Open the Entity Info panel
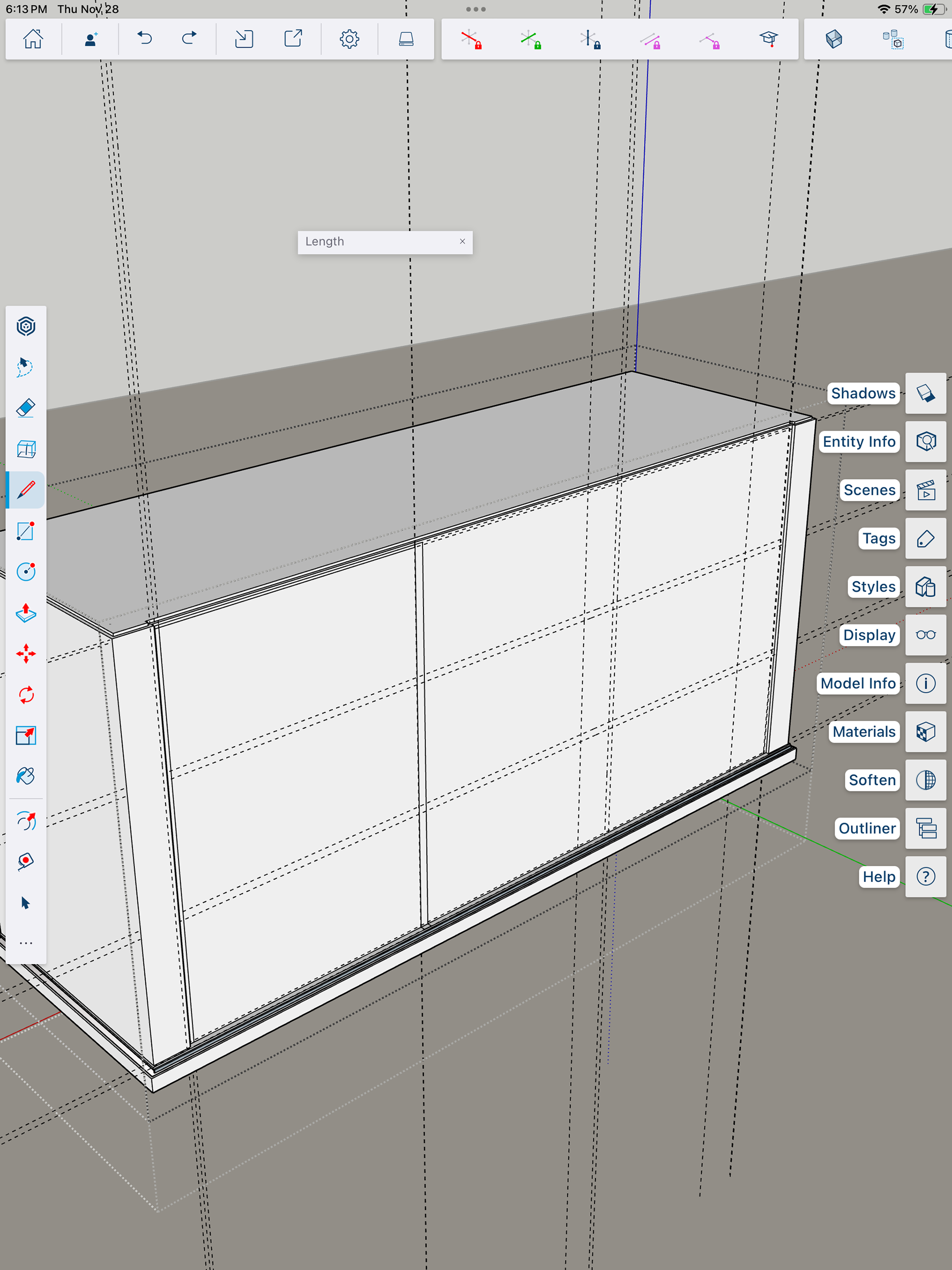 tap(925, 441)
